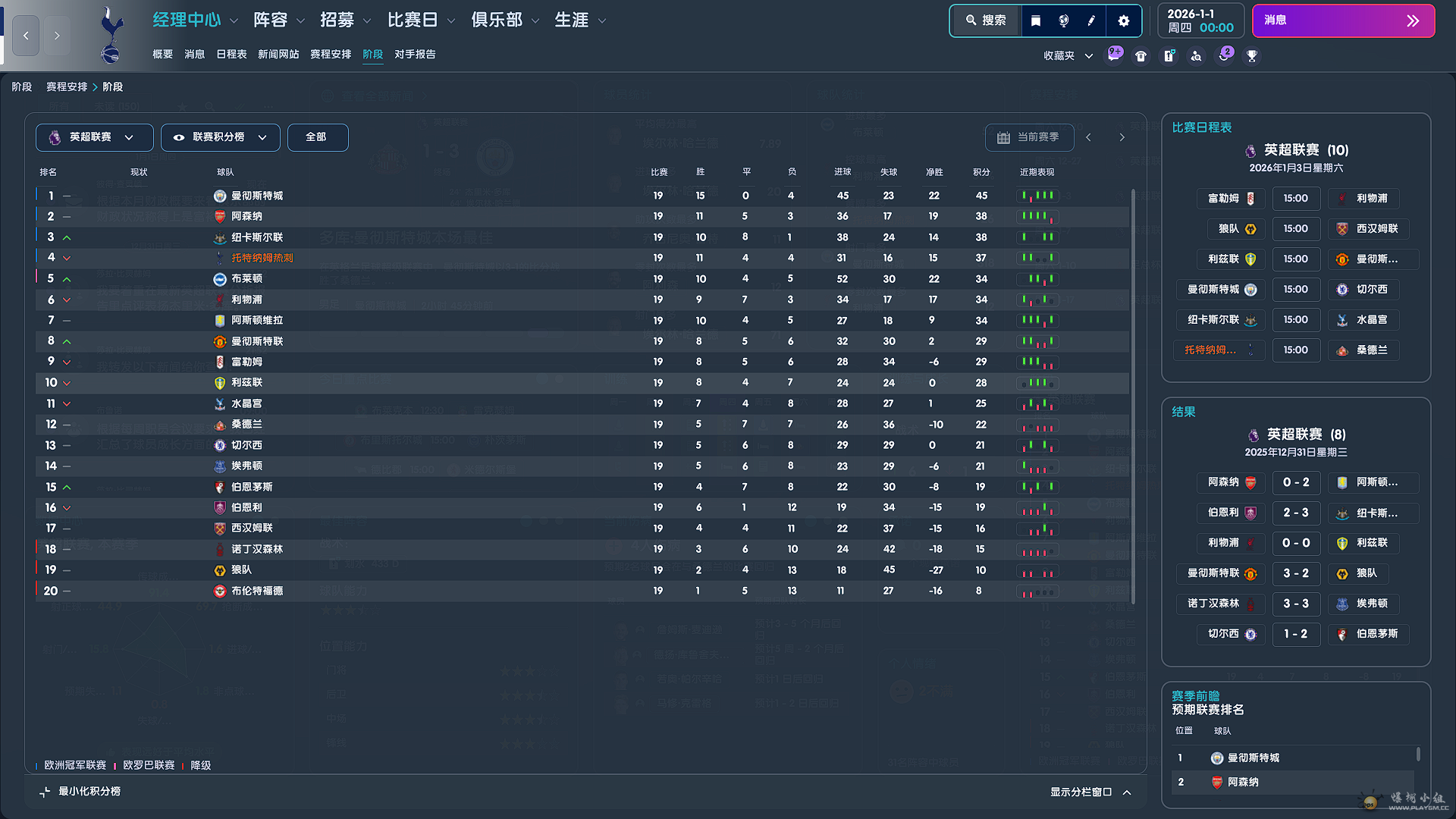This screenshot has height=819, width=1456.
Task: Click the pencil edit icon
Action: [x=1092, y=20]
